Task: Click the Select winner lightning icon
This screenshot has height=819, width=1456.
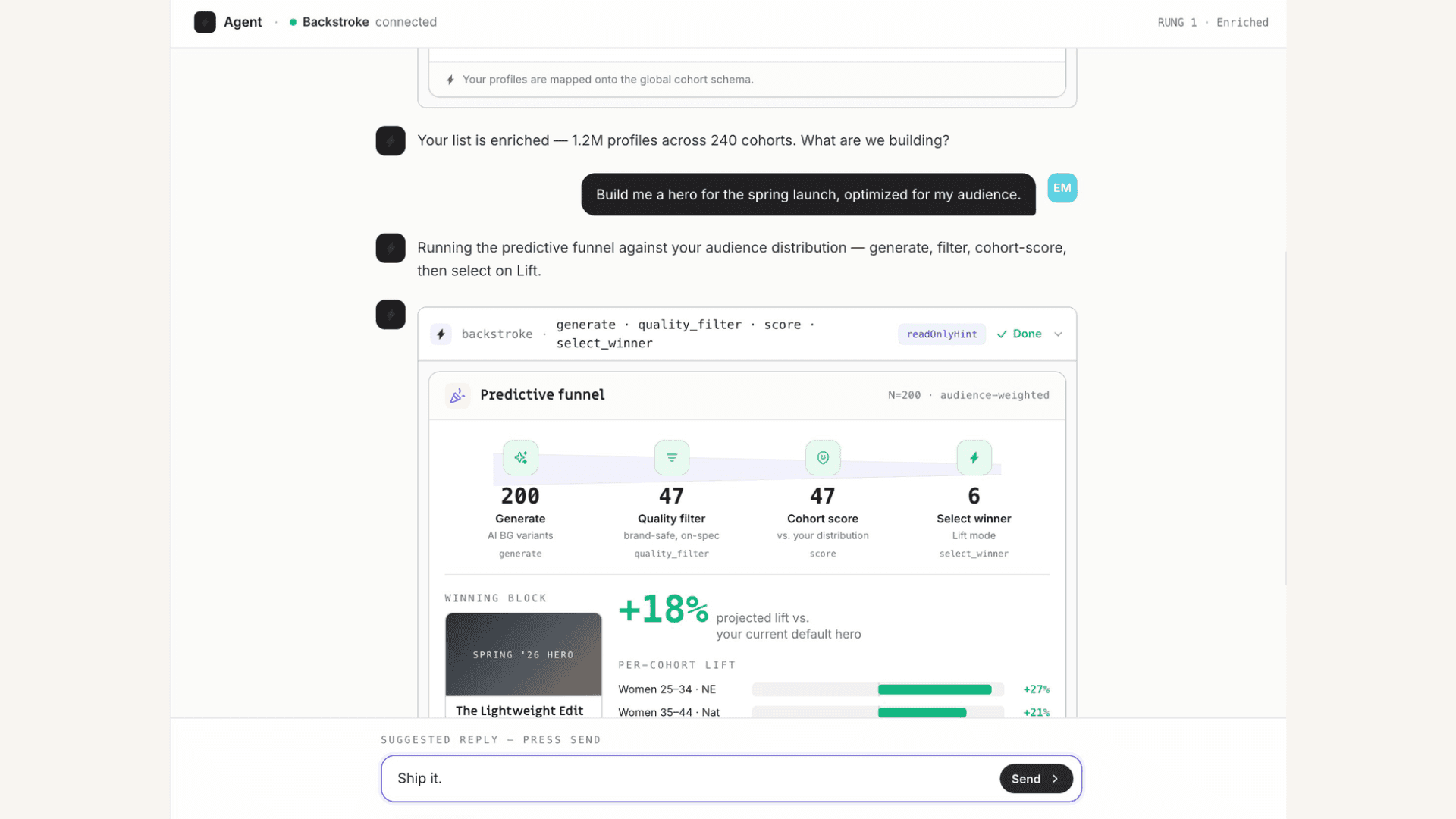Action: coord(974,457)
